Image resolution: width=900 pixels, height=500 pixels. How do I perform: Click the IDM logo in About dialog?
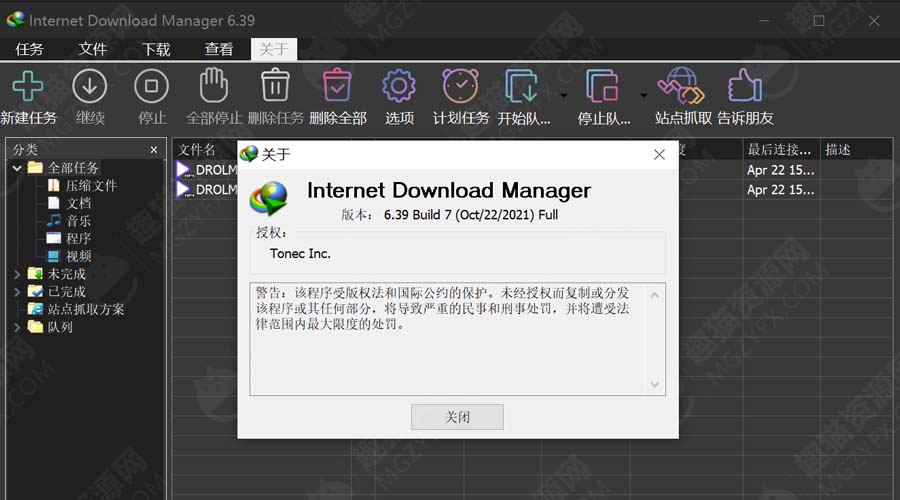[x=269, y=199]
